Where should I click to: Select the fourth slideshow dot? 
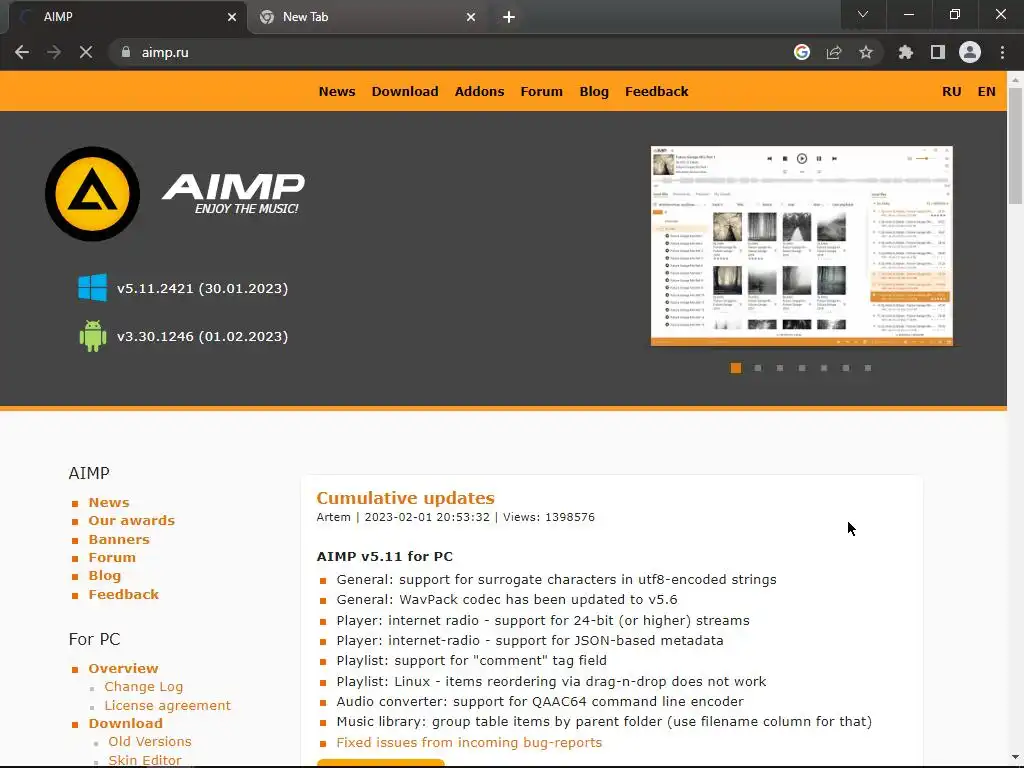pyautogui.click(x=802, y=368)
